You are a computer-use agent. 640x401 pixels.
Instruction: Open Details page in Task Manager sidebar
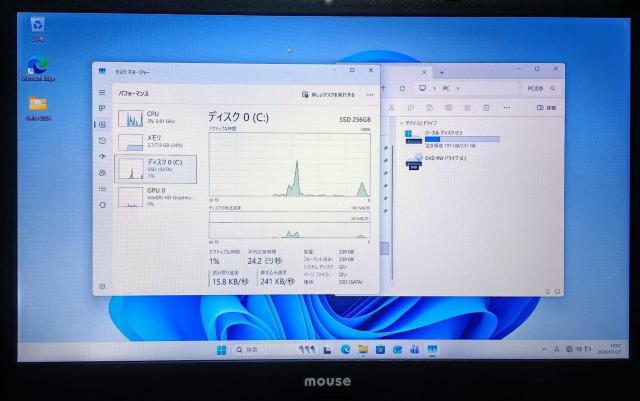point(102,189)
